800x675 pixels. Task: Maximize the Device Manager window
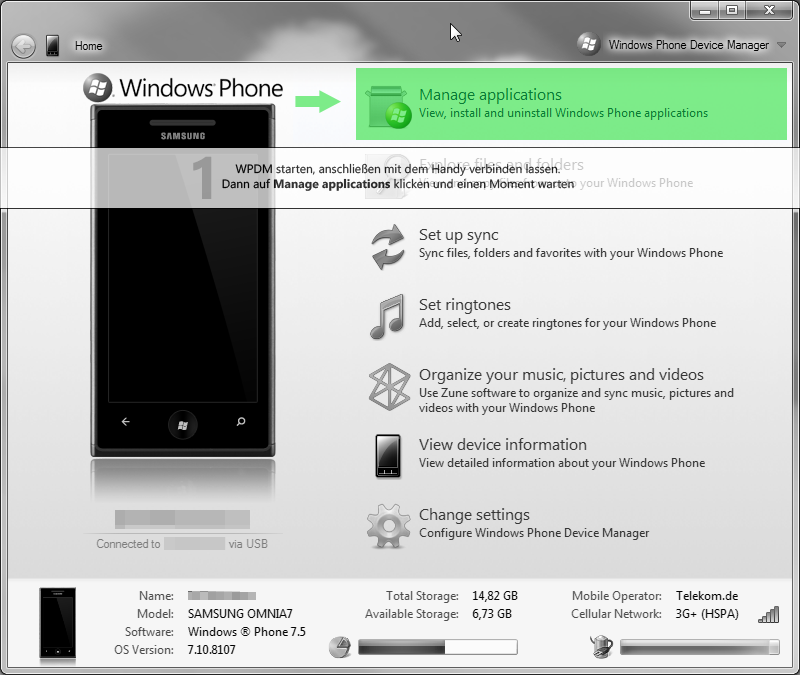(x=732, y=10)
